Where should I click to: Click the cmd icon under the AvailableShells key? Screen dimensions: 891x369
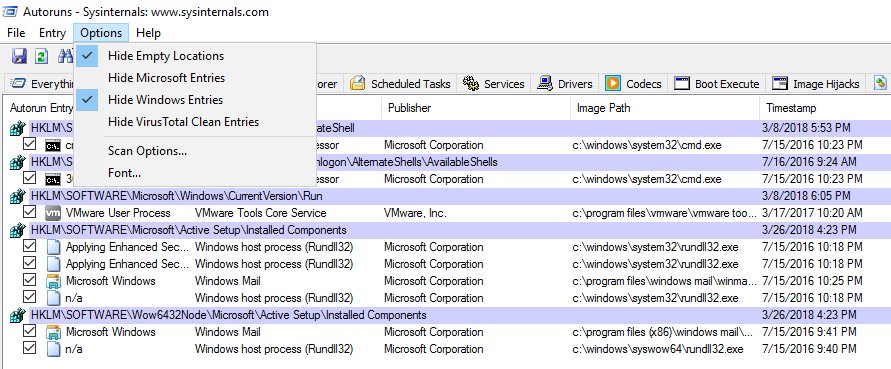(x=53, y=180)
